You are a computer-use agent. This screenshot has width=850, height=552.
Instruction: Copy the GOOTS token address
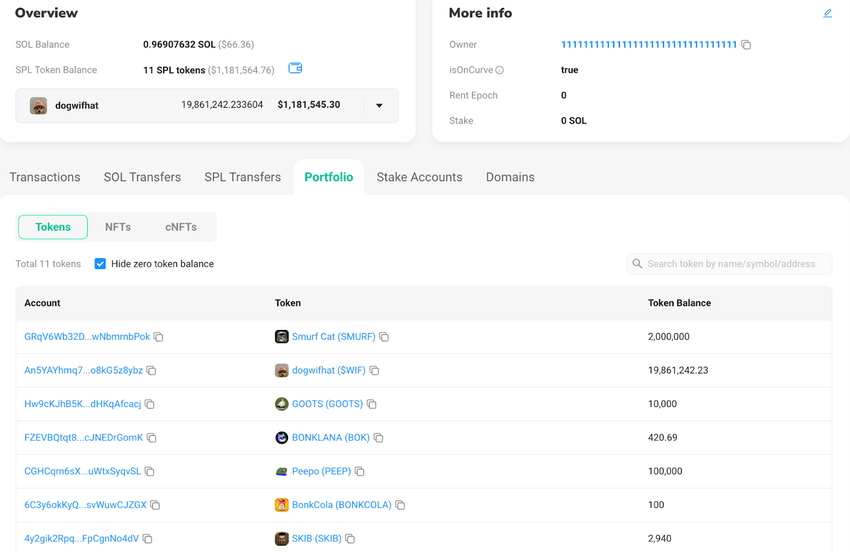click(372, 404)
